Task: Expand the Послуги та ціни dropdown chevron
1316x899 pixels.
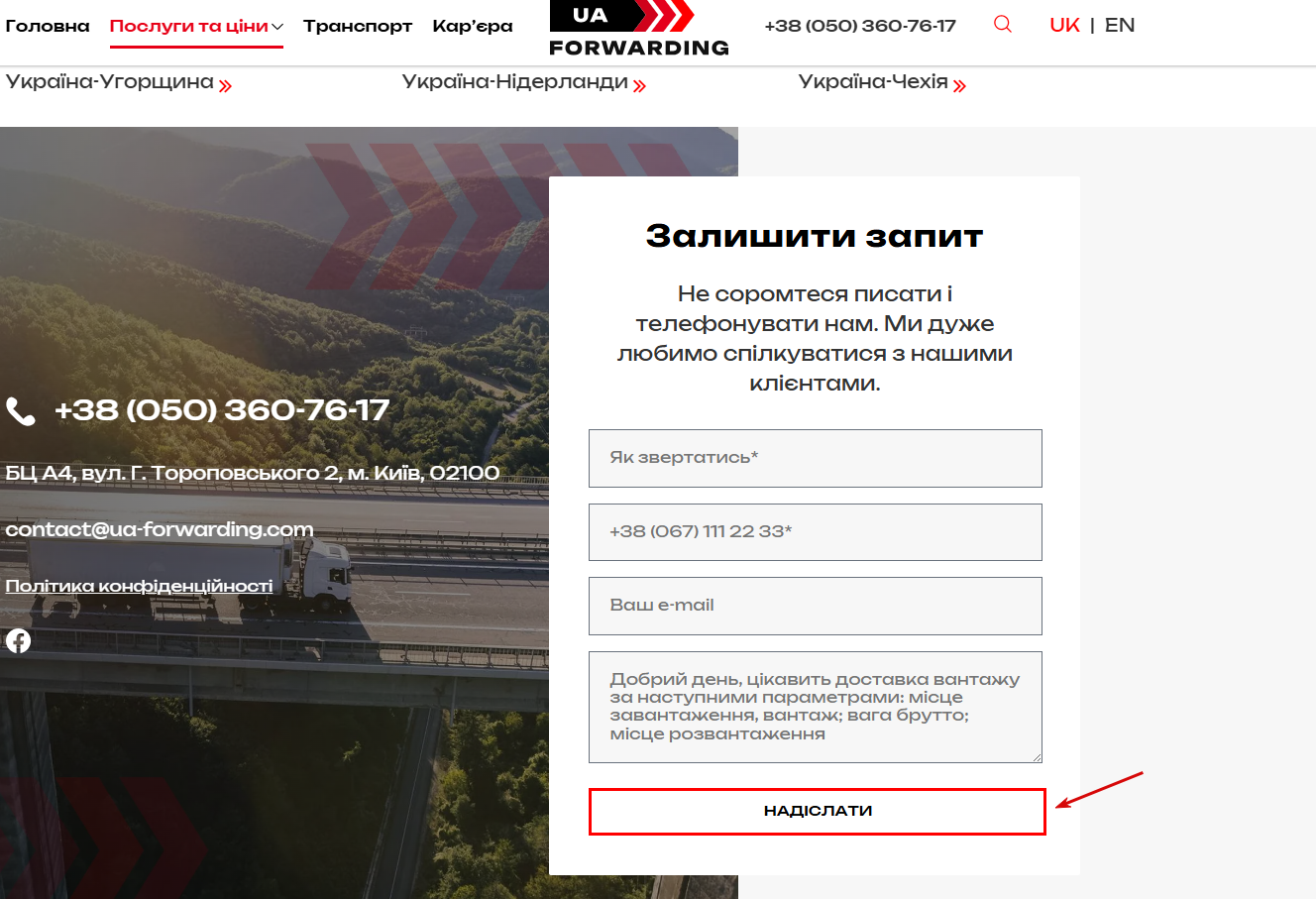Action: click(x=277, y=27)
